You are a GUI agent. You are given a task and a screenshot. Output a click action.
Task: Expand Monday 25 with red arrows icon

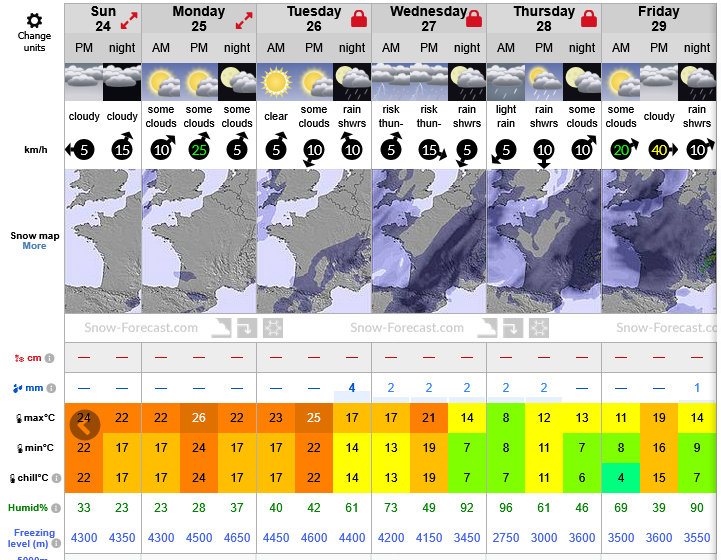[x=244, y=21]
